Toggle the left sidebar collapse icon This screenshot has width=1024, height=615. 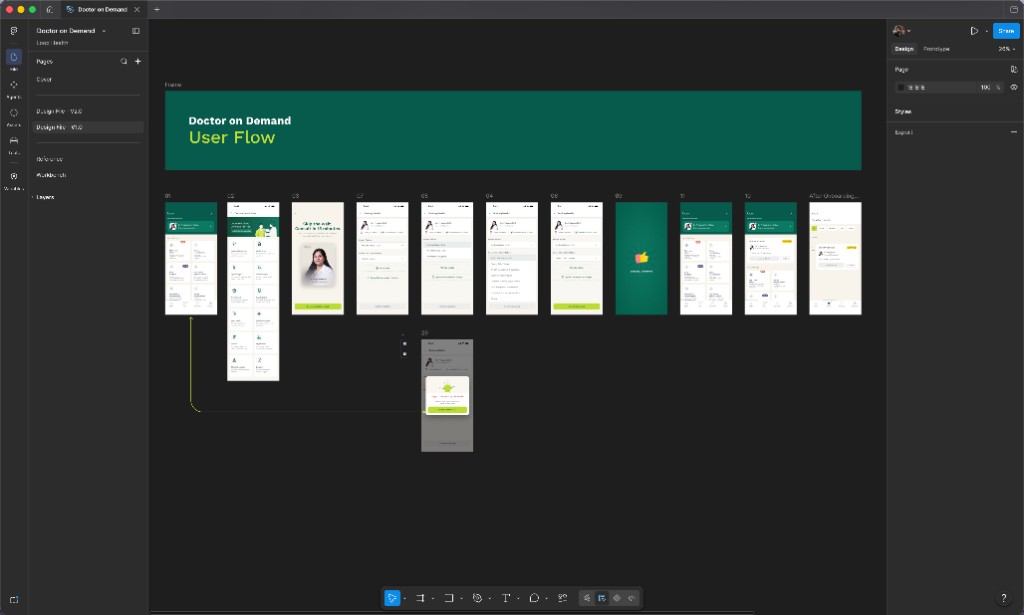point(136,31)
